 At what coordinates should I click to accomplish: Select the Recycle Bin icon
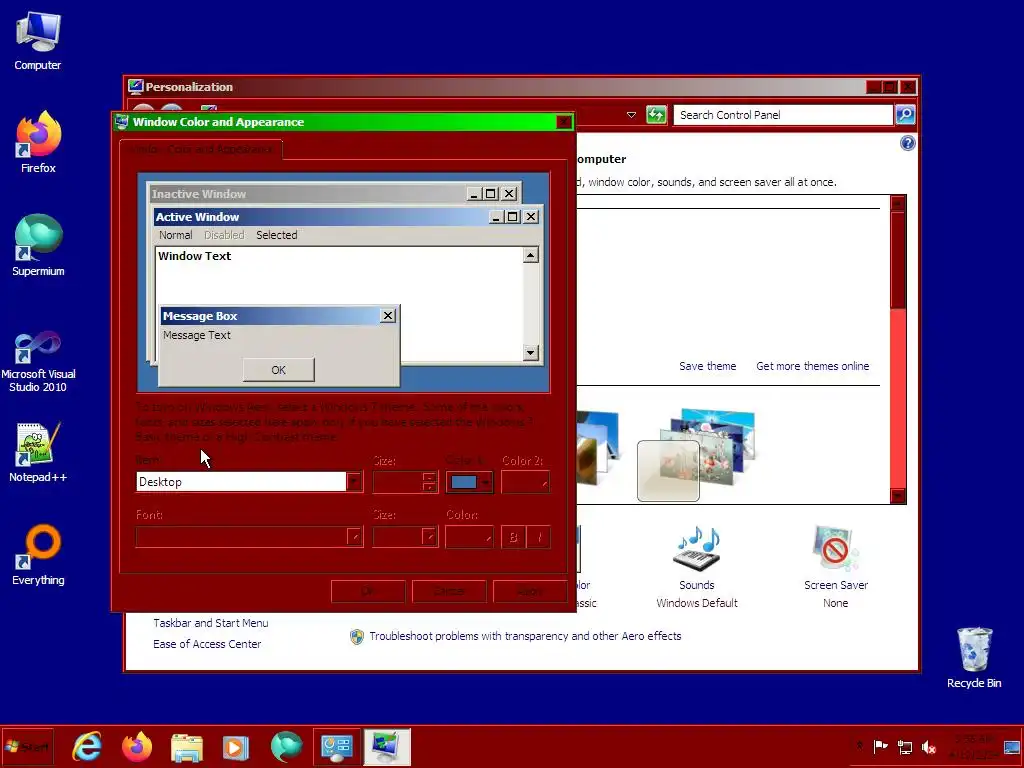[974, 658]
